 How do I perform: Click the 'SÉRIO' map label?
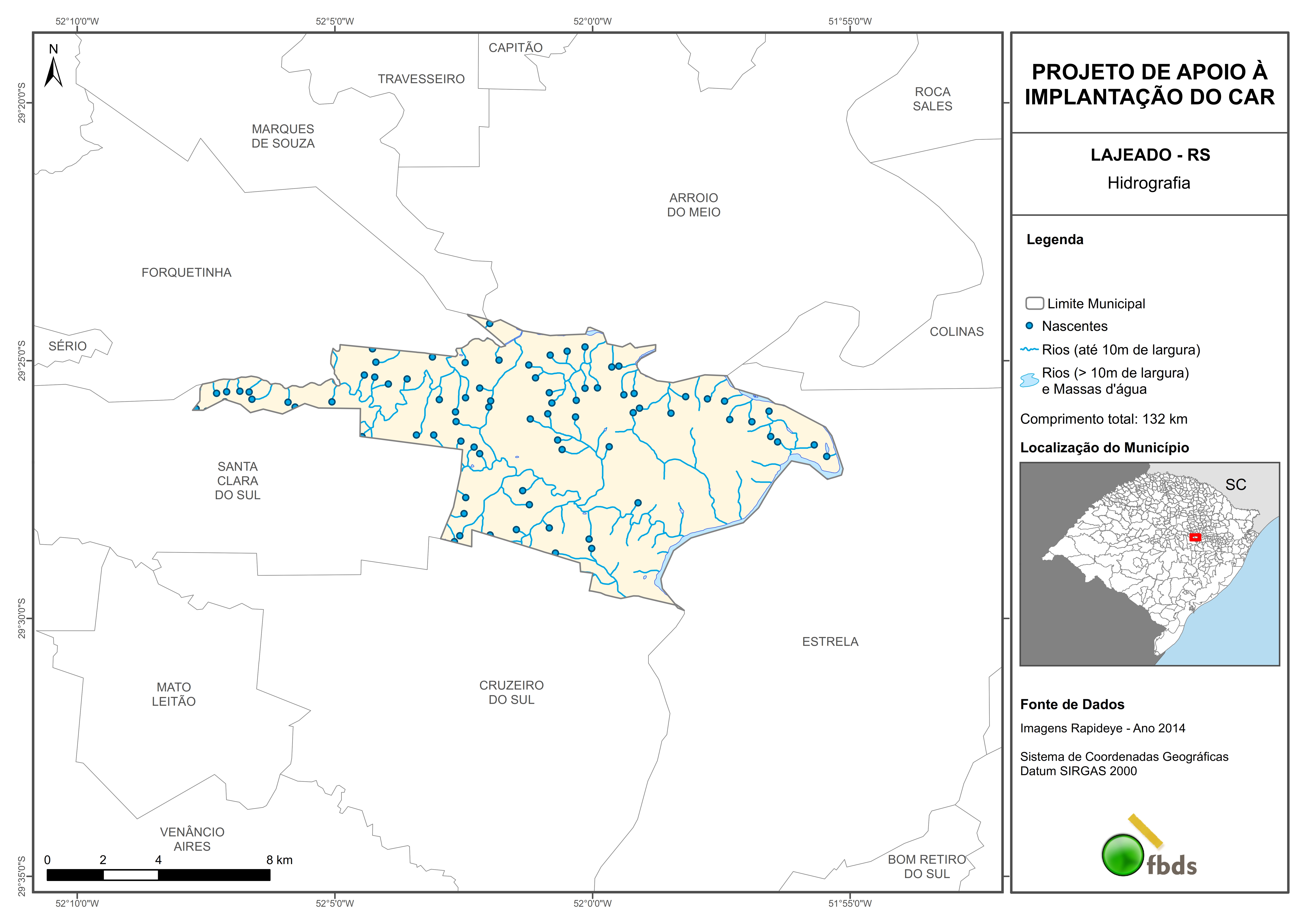68,346
